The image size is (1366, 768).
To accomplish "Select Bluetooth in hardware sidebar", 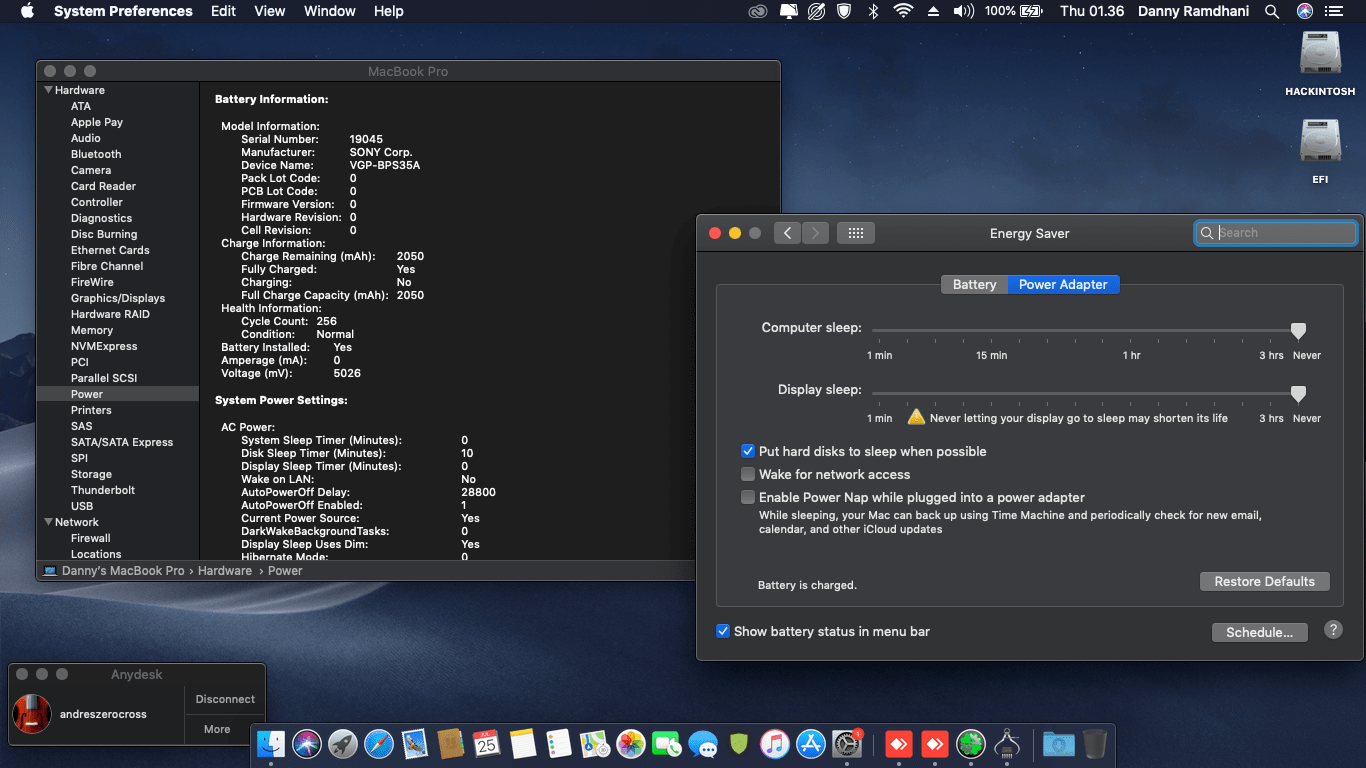I will point(96,154).
